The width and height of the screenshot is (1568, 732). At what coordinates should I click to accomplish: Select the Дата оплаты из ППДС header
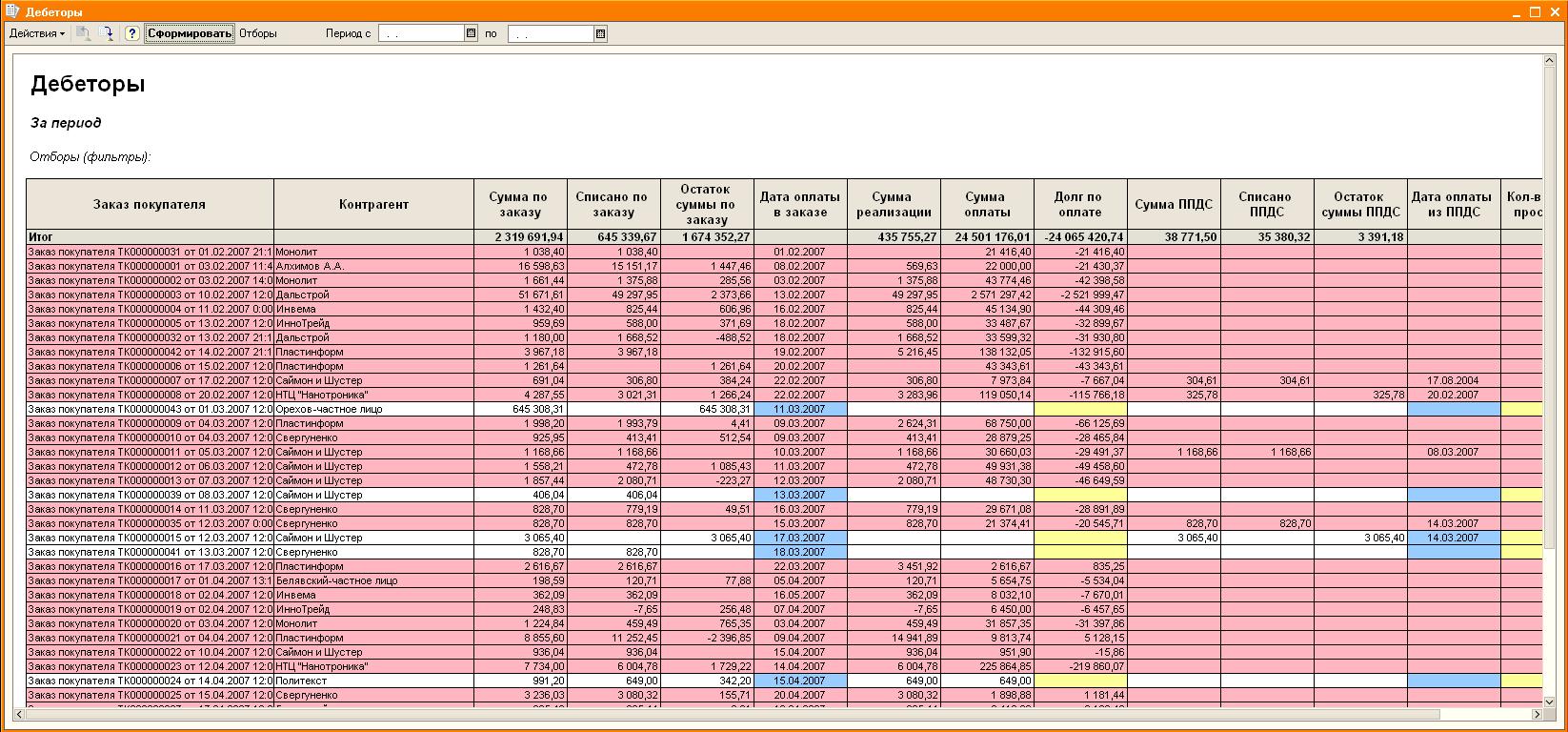(x=1454, y=204)
